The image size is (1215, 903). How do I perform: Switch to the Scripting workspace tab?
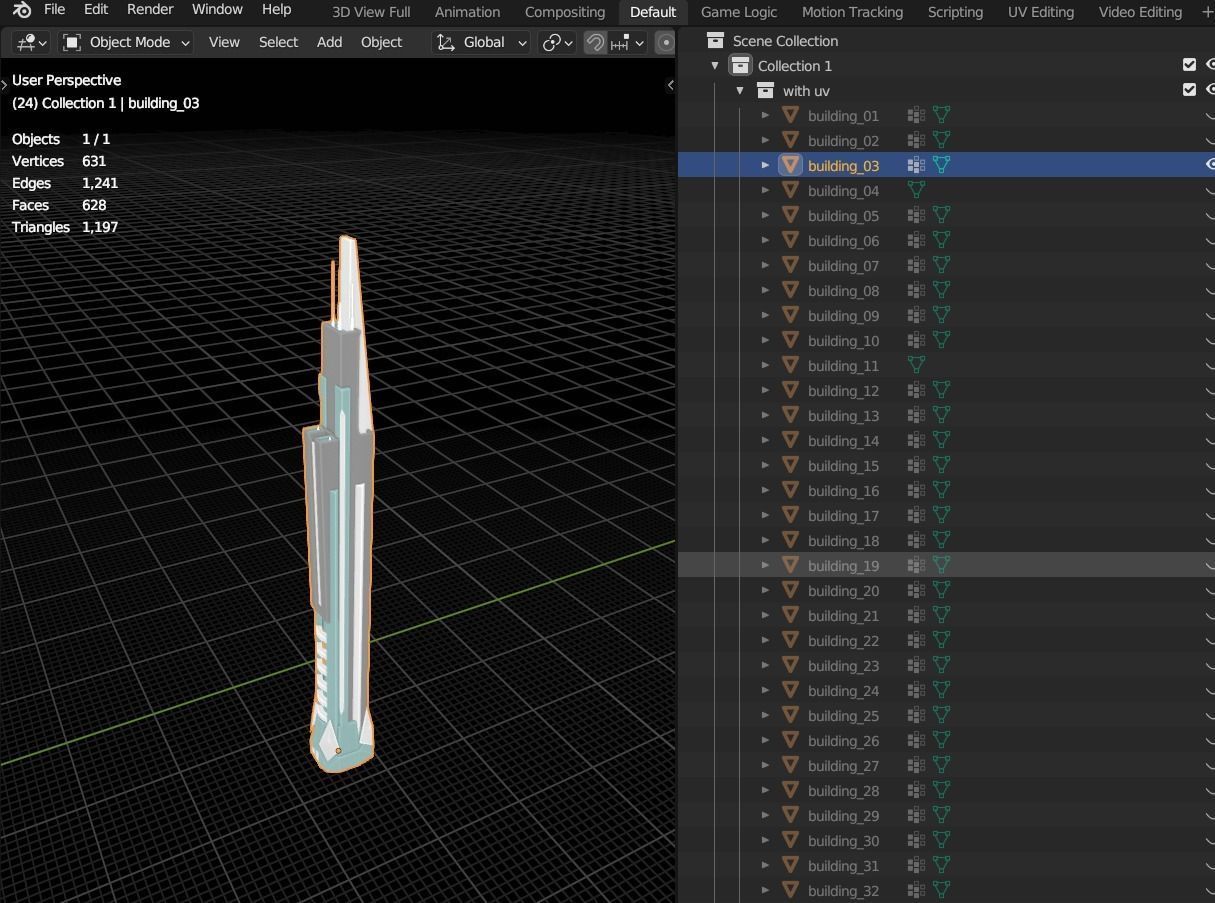pos(955,12)
